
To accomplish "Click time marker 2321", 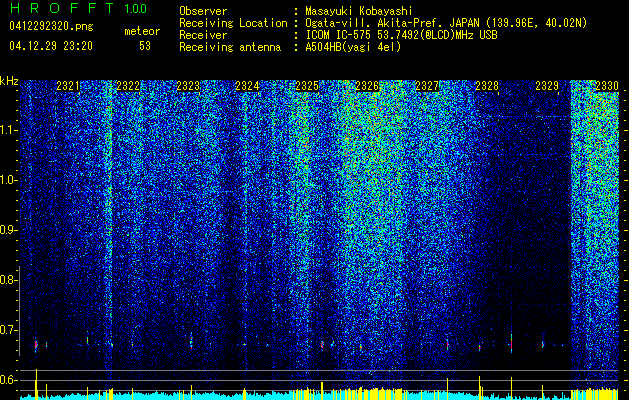I will pyautogui.click(x=68, y=86).
